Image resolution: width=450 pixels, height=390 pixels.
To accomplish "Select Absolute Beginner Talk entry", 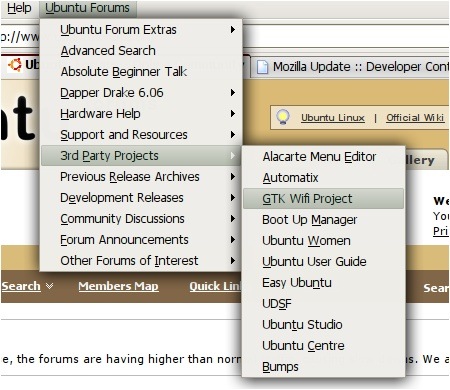I will point(141,72).
